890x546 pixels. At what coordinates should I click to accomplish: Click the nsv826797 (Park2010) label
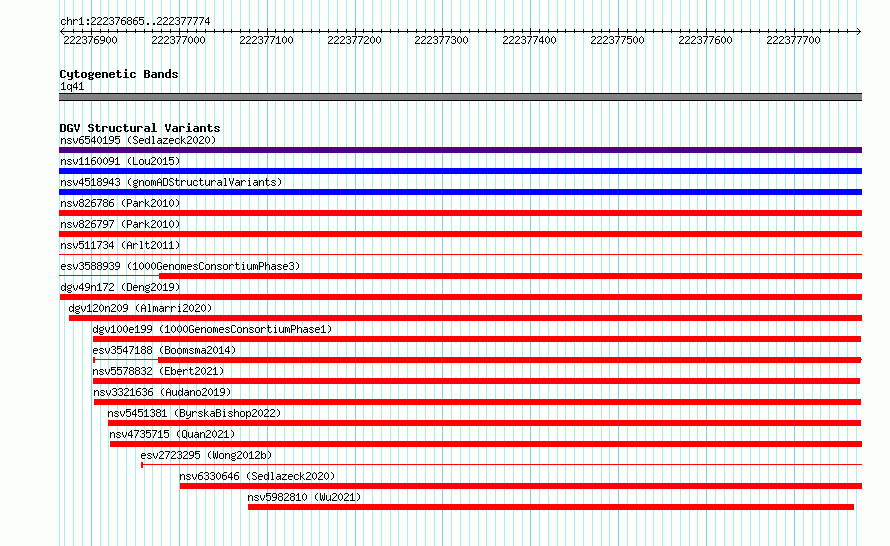pyautogui.click(x=120, y=224)
